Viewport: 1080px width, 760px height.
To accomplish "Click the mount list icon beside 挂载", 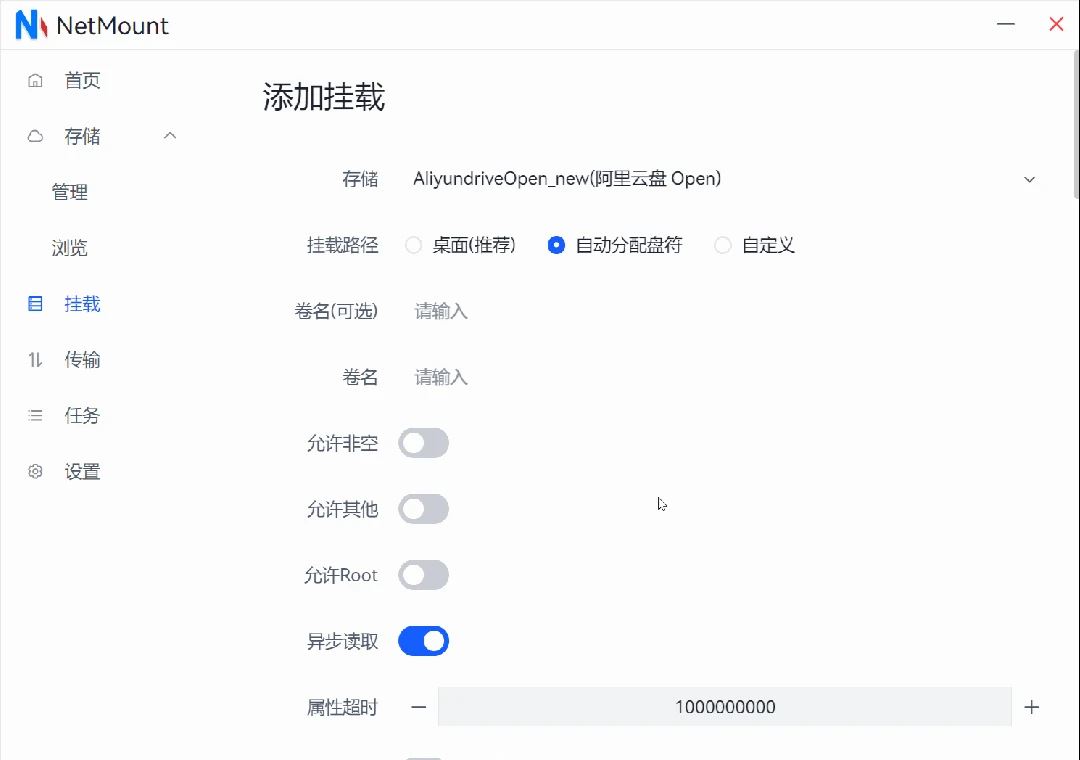I will coord(35,304).
